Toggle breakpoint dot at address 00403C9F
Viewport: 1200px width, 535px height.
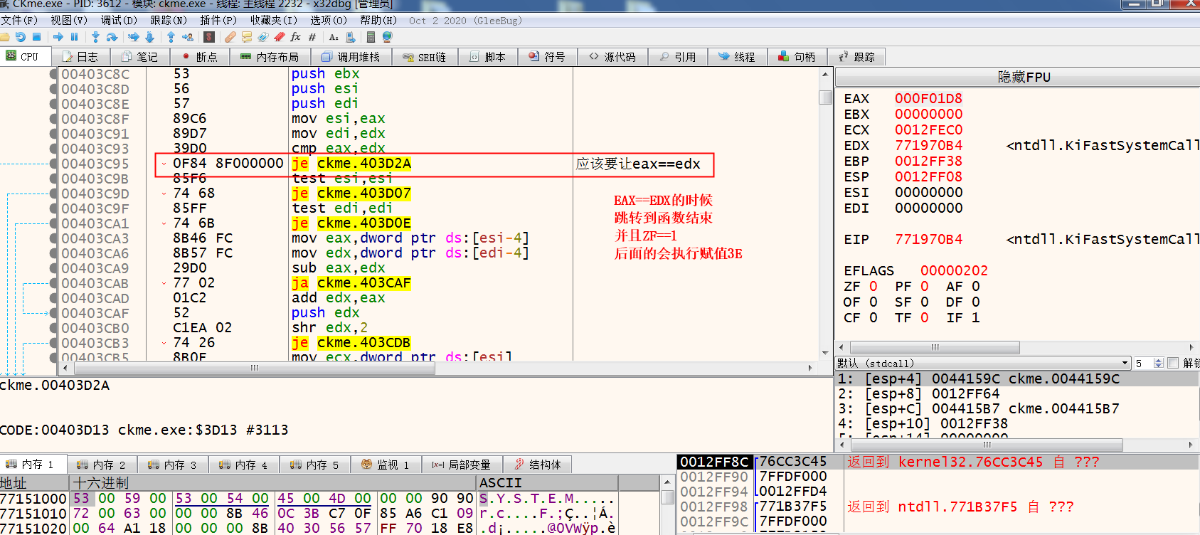53,209
